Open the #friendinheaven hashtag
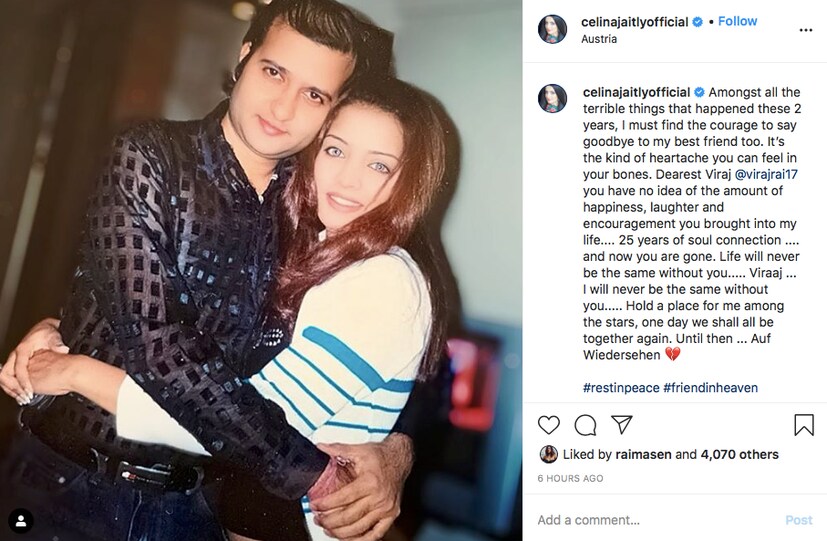827x541 pixels. pos(710,388)
